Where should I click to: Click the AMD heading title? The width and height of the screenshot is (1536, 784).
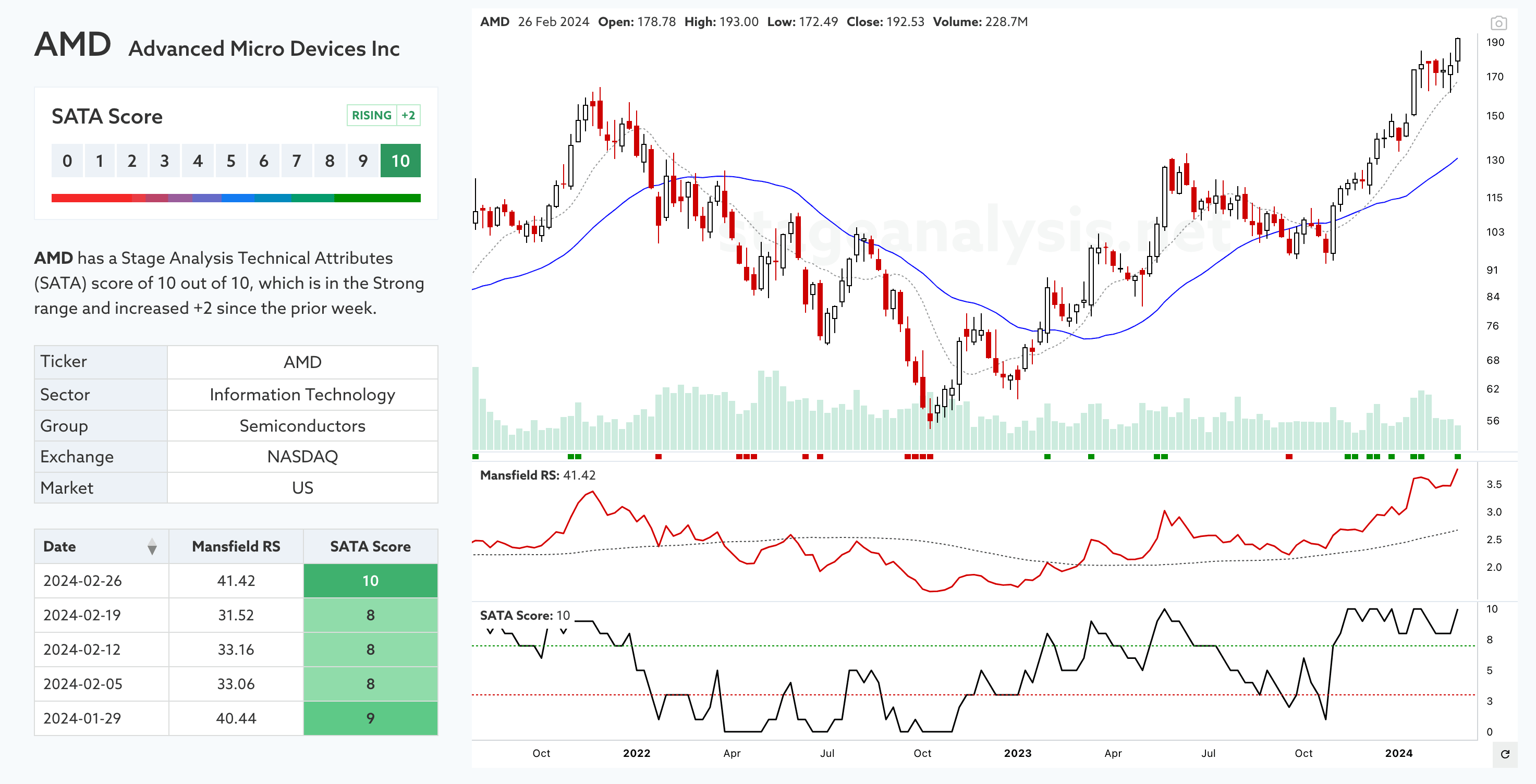tap(73, 45)
